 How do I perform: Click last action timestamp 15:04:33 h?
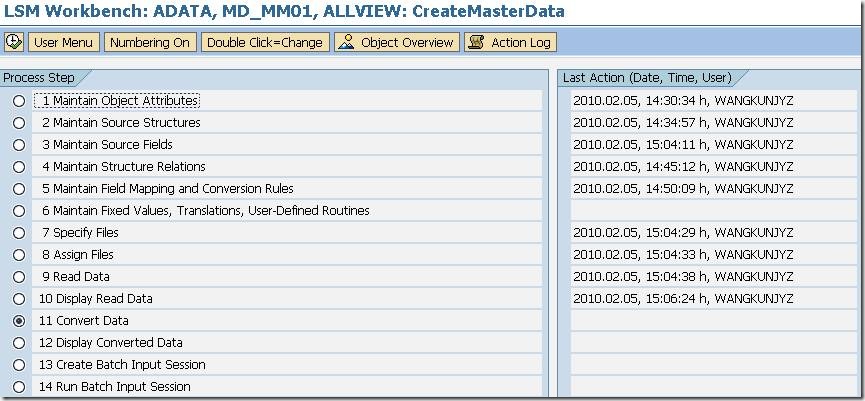tap(683, 255)
